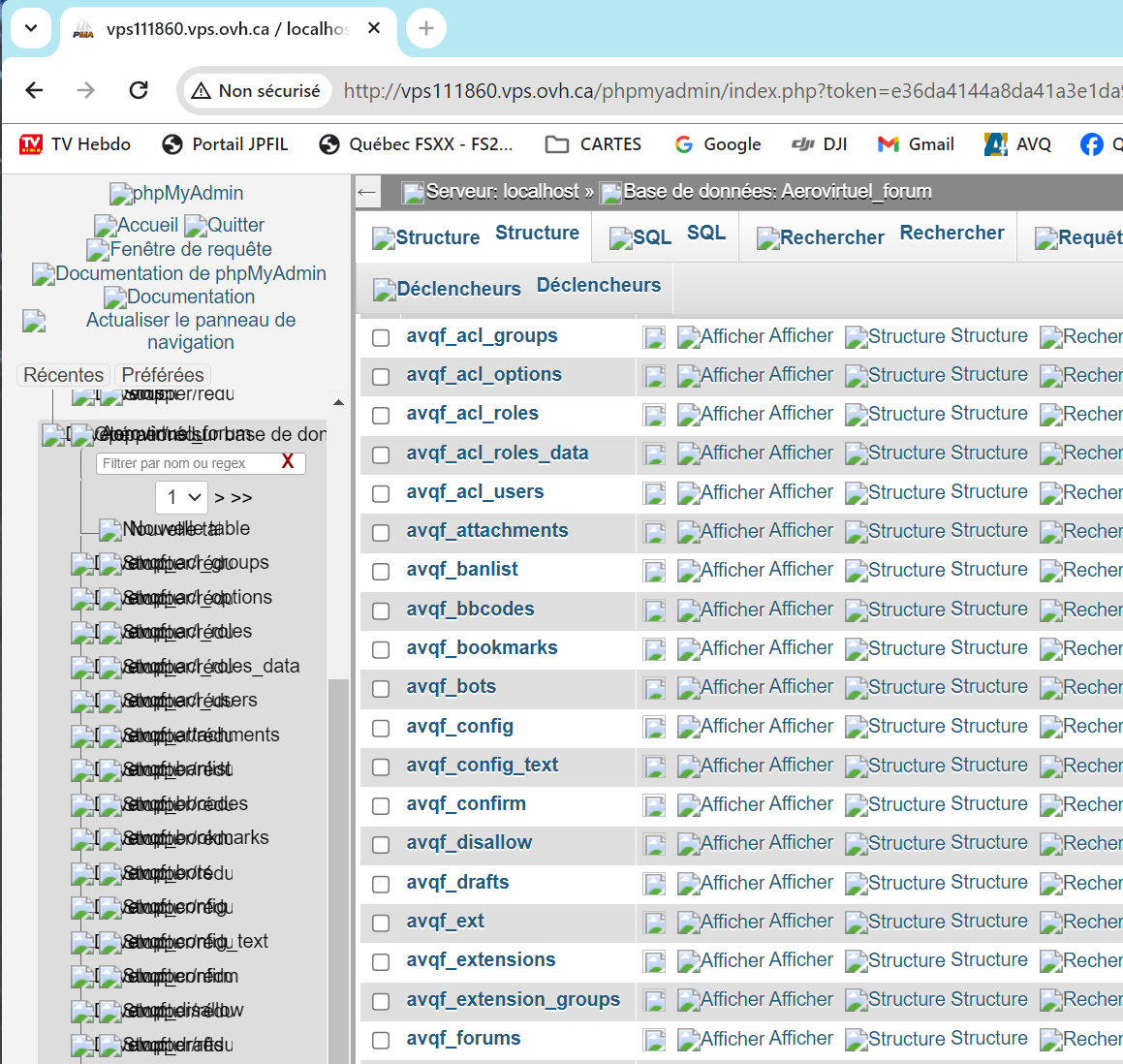Viewport: 1123px width, 1064px height.
Task: Open the Déclencheurs tab
Action: (516, 287)
